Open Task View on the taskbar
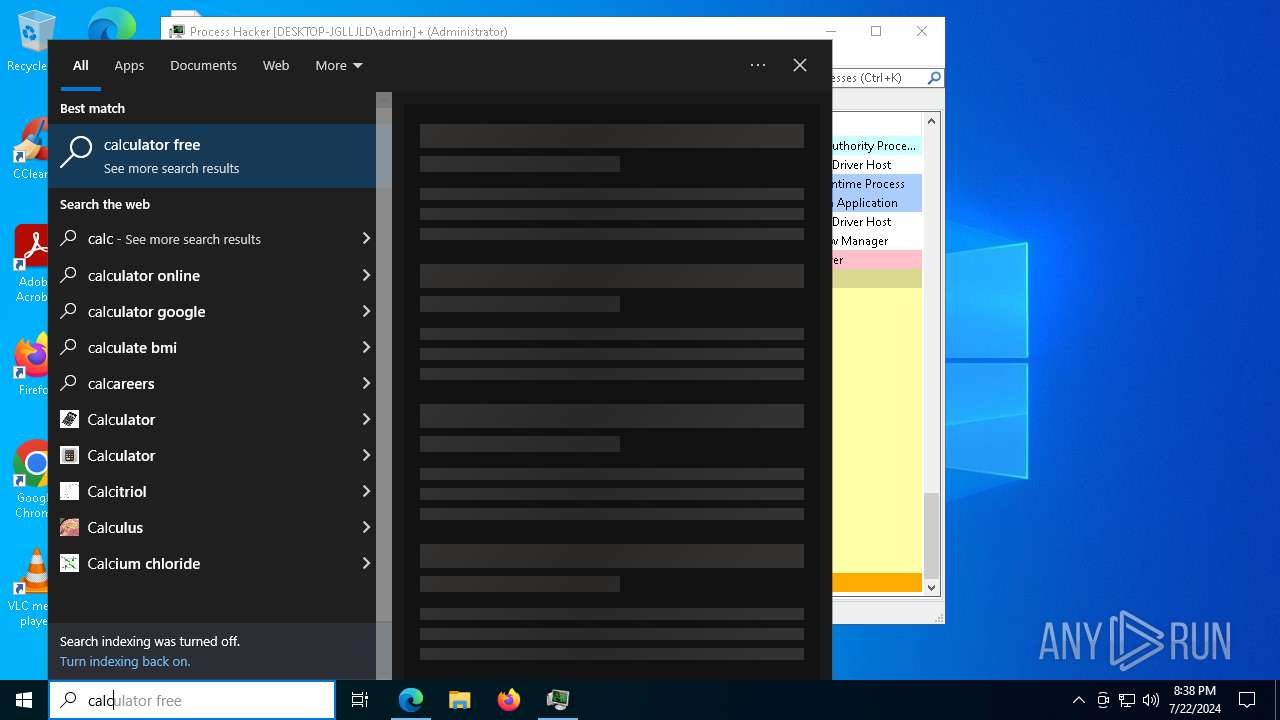1280x720 pixels. [360, 700]
